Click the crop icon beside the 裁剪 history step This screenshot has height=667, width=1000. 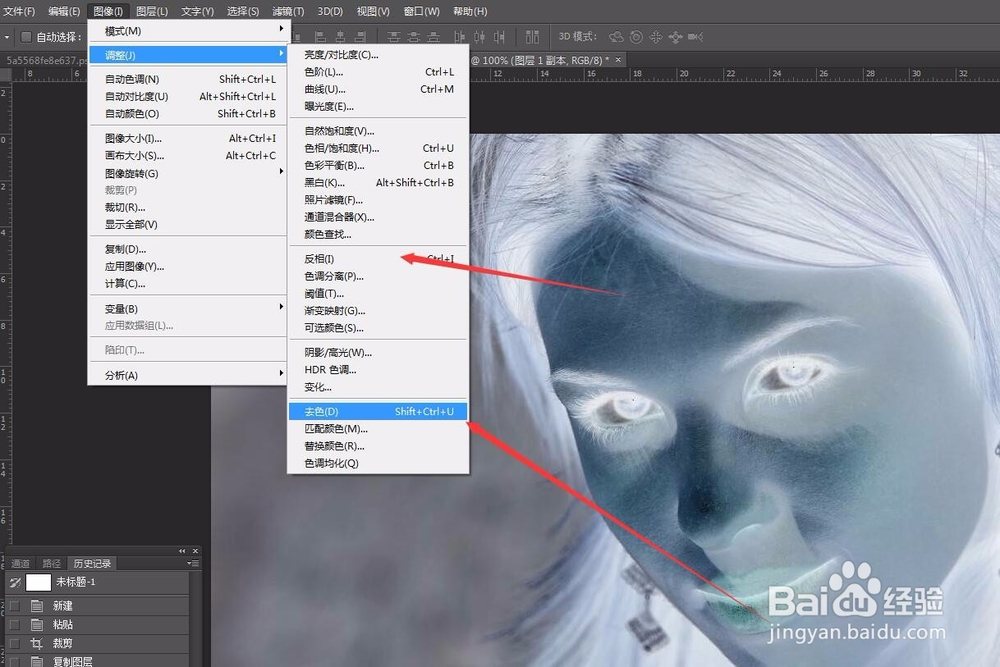click(38, 642)
